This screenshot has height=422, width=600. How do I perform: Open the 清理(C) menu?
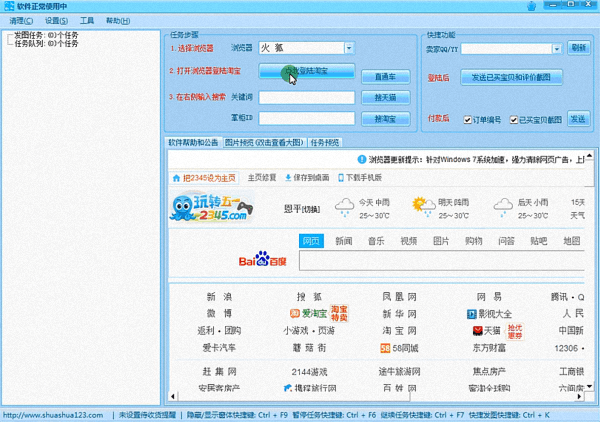21,20
